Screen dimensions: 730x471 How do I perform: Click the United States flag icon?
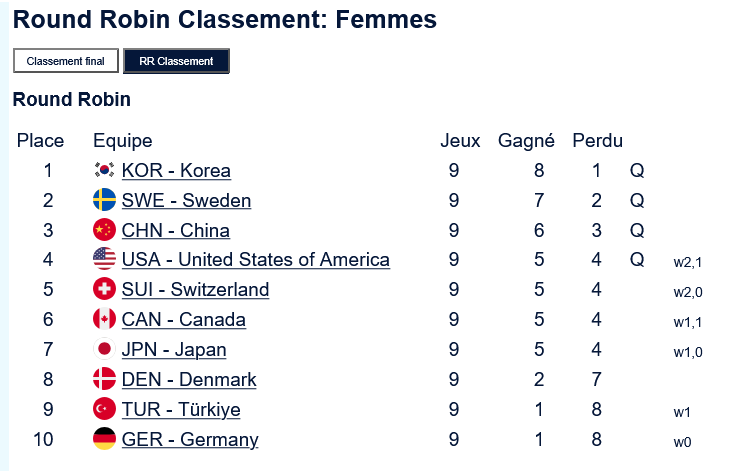(x=104, y=260)
